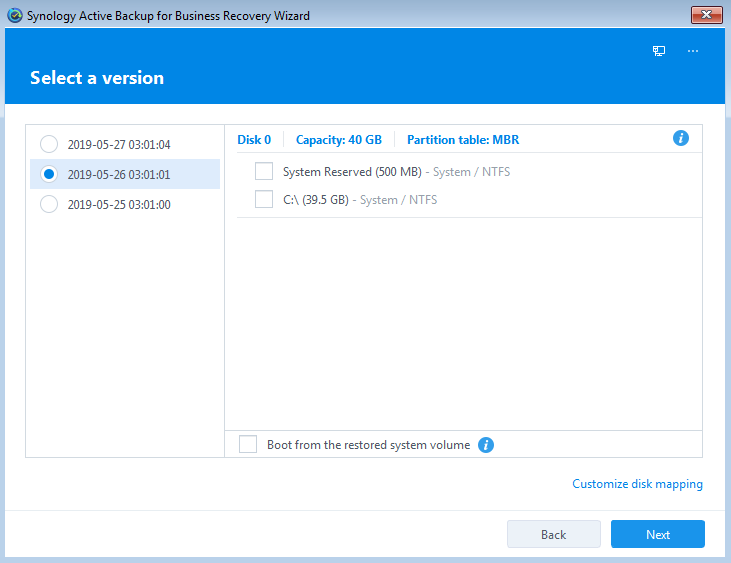This screenshot has width=731, height=563.
Task: Check the System Reserved (500 MB) partition box
Action: pos(264,171)
